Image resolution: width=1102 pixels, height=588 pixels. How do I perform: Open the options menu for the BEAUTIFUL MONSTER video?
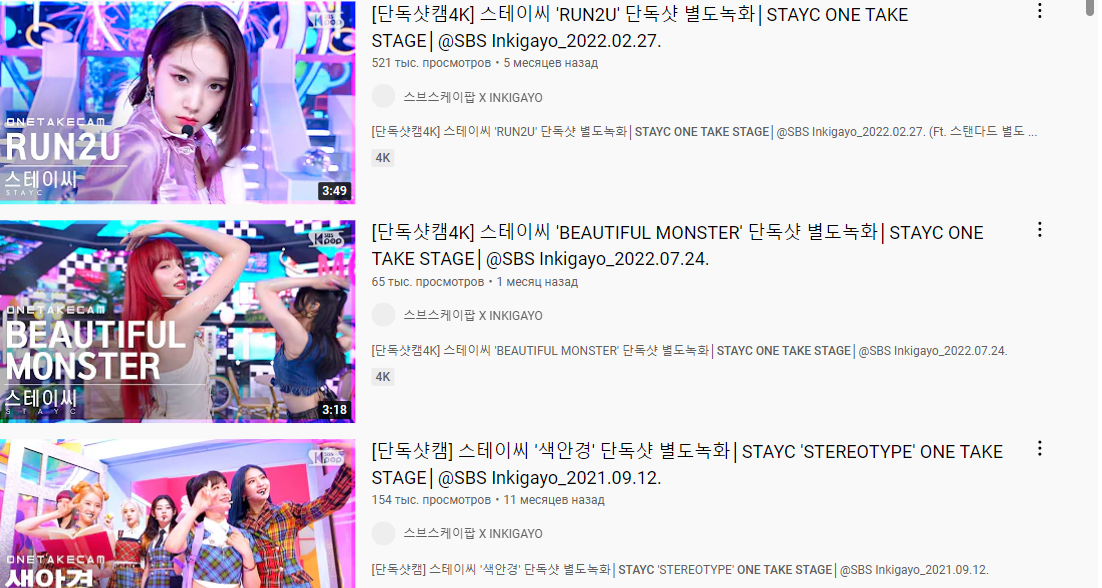pos(1039,230)
